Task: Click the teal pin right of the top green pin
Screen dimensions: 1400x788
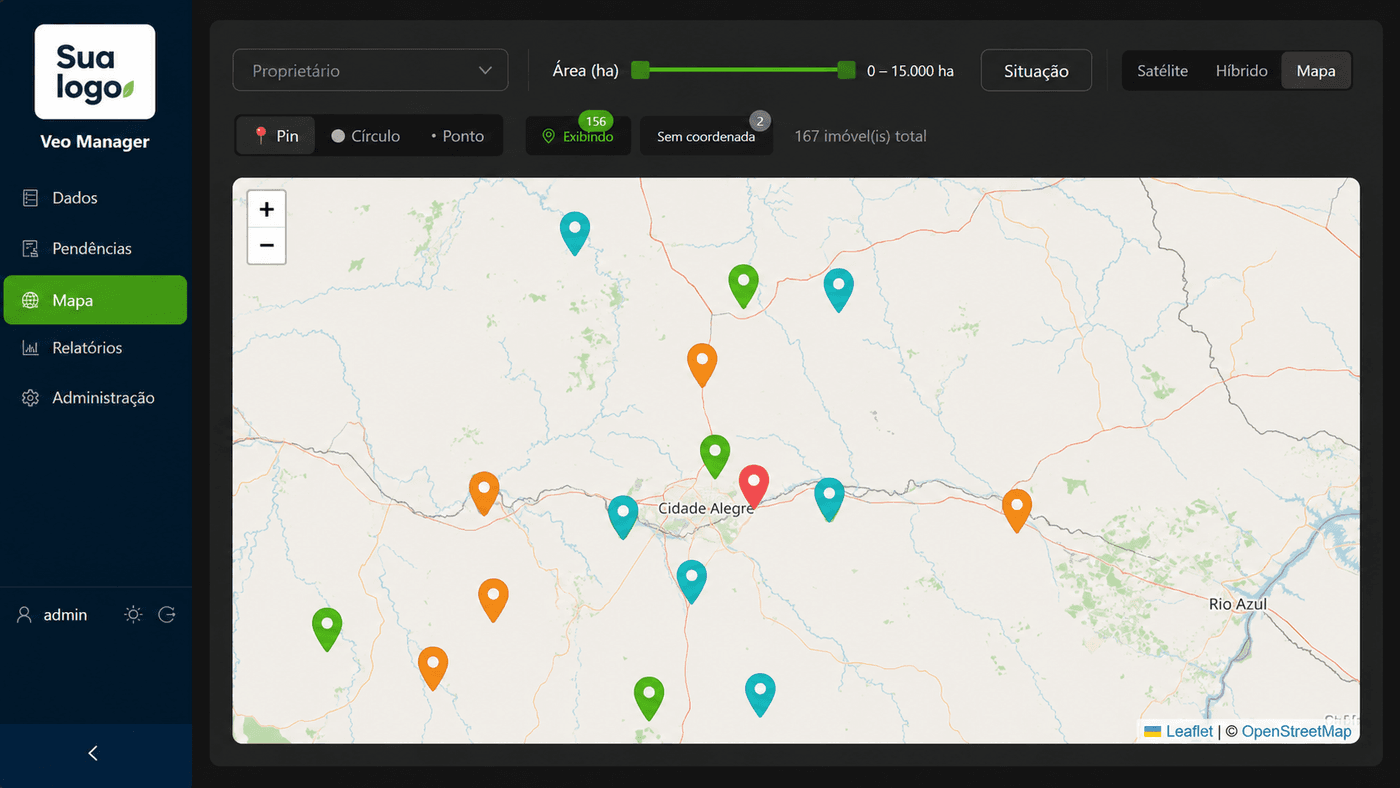Action: [x=839, y=290]
